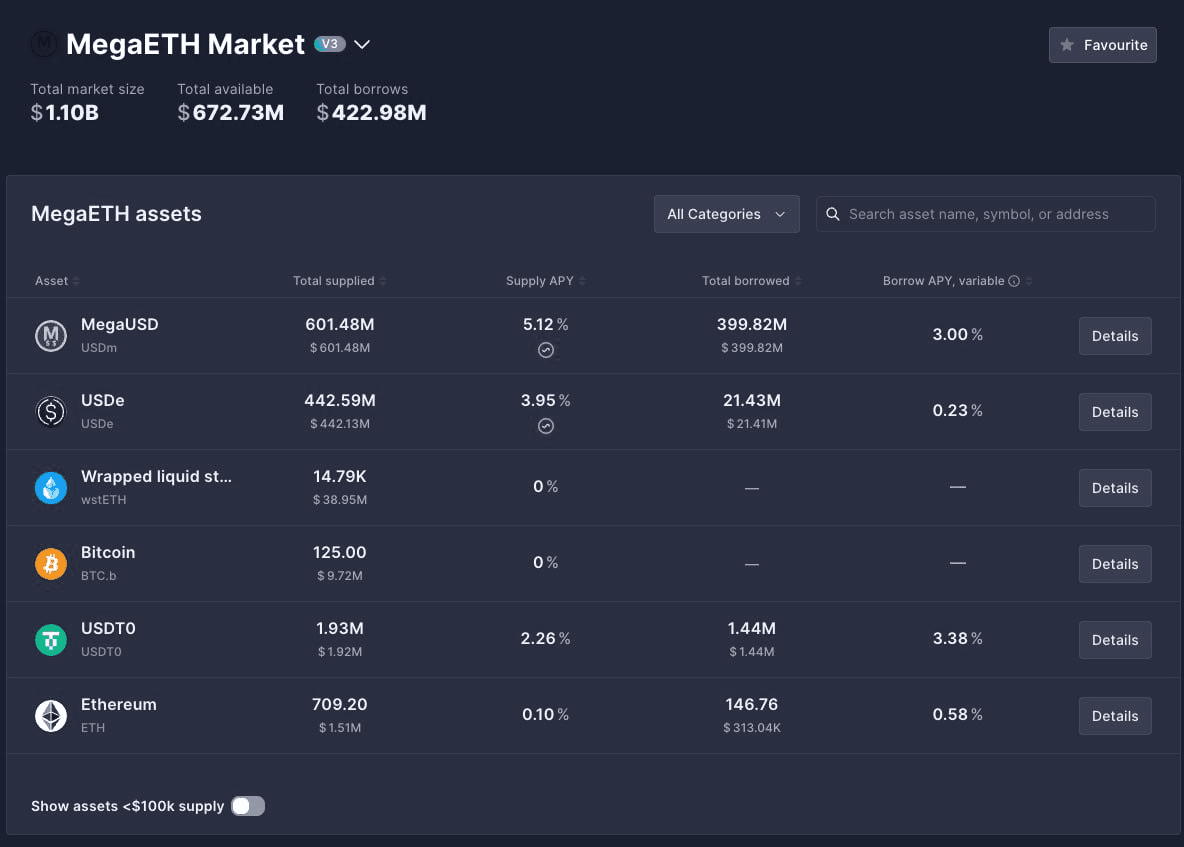The width and height of the screenshot is (1184, 847).
Task: Click the $672.73M total available value
Action: pos(230,112)
